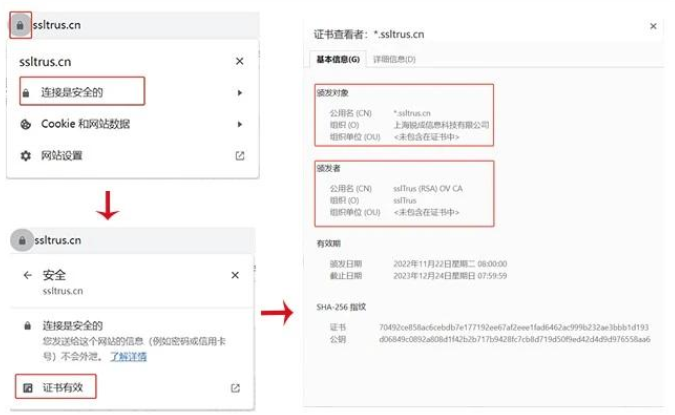Viewport: 675px width, 415px height.
Task: Click the sslTrus (RSA) OV CA issuer name
Action: pos(428,189)
